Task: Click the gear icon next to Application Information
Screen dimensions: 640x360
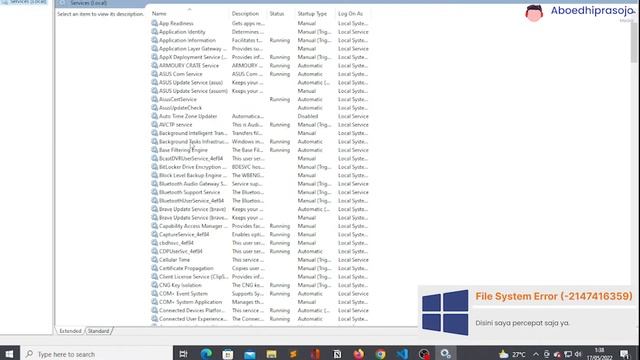Action: [x=154, y=40]
